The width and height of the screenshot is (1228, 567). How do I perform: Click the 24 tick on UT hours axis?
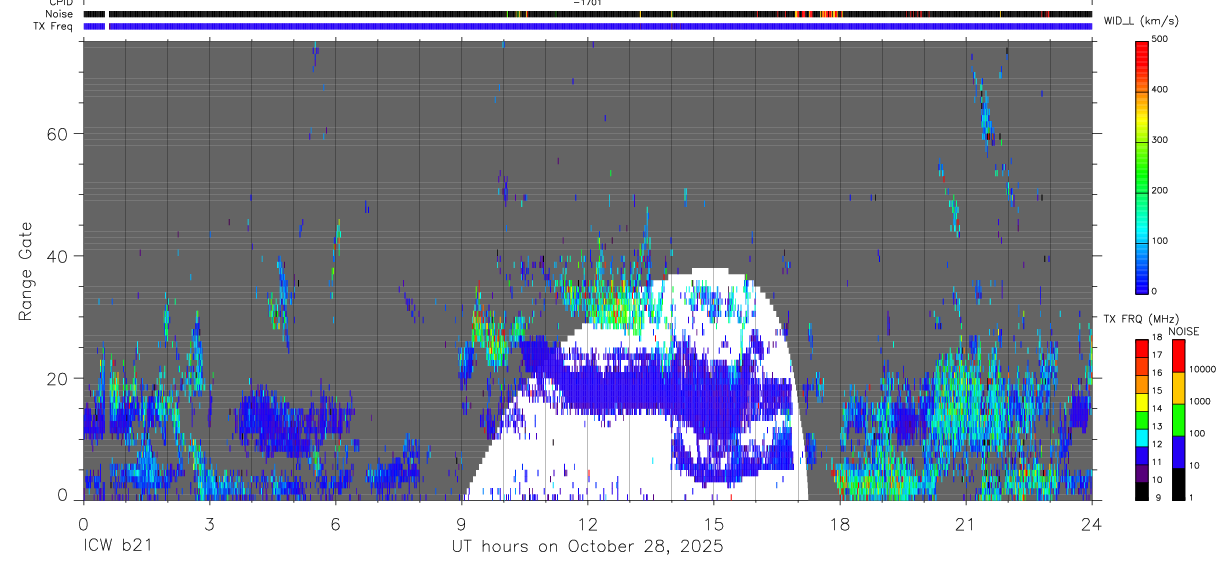click(x=1092, y=524)
